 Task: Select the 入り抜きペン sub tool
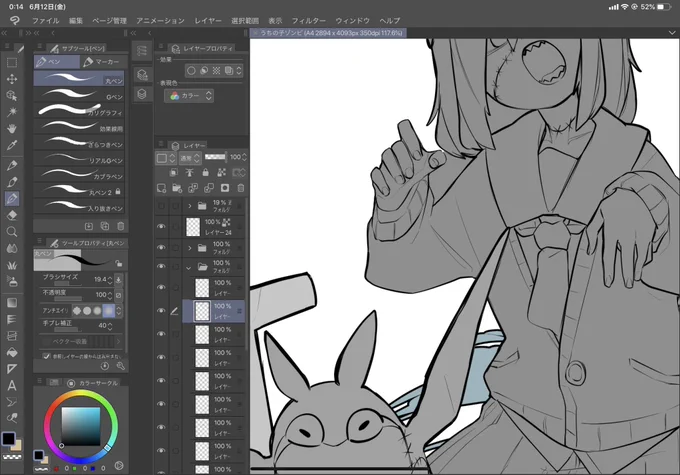tap(79, 206)
